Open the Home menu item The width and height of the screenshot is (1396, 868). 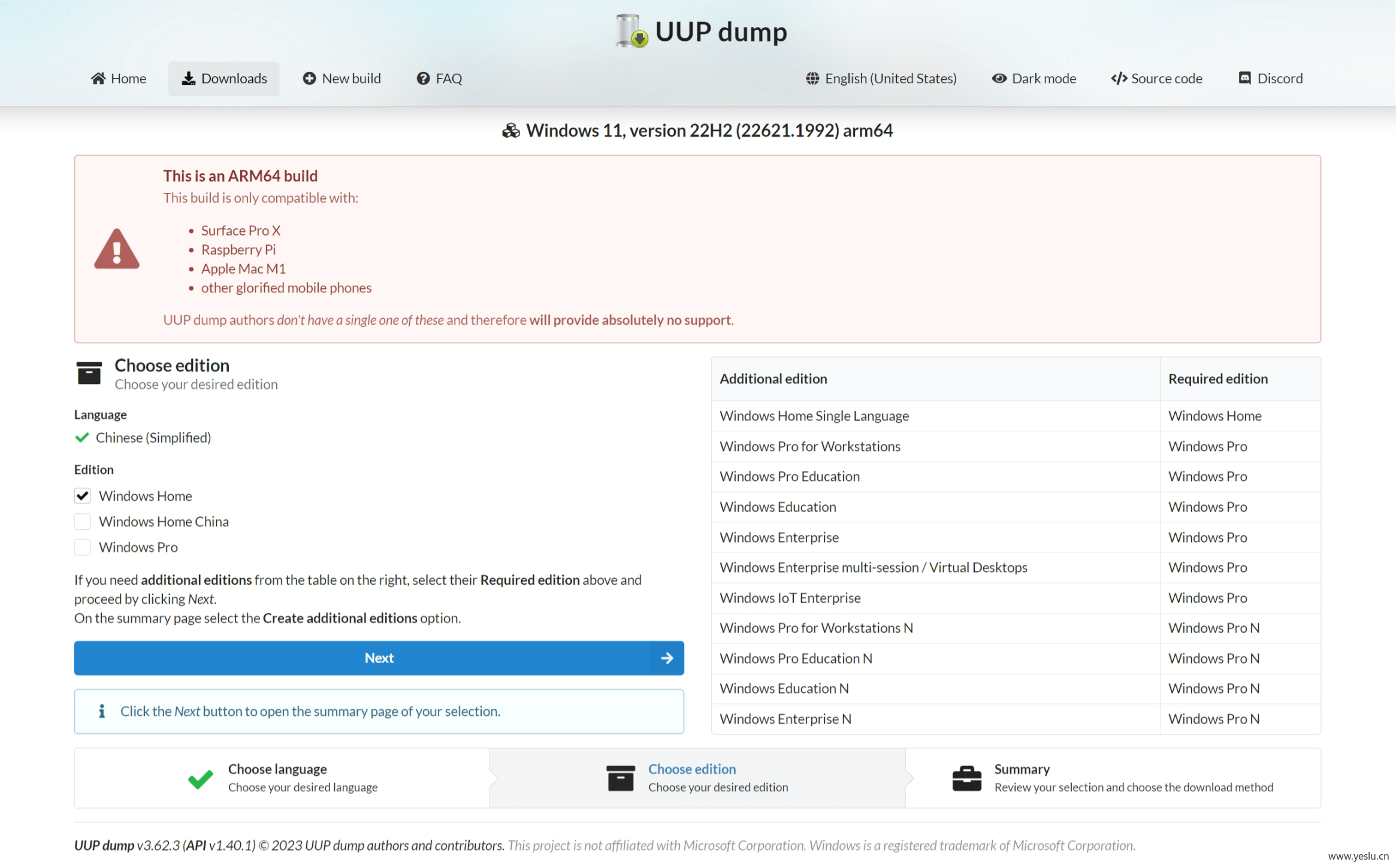pyautogui.click(x=119, y=78)
